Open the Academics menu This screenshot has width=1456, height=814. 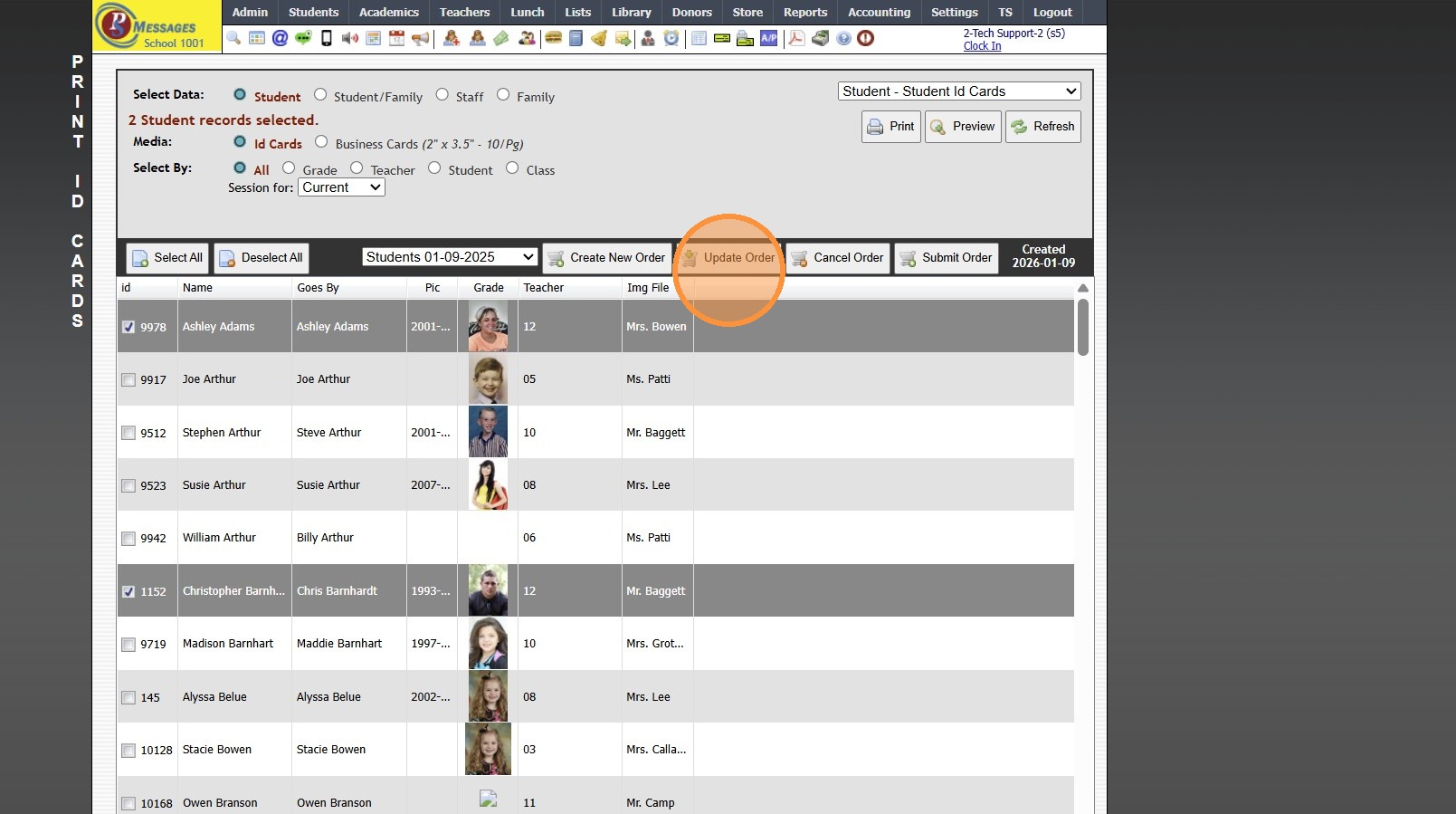point(388,12)
